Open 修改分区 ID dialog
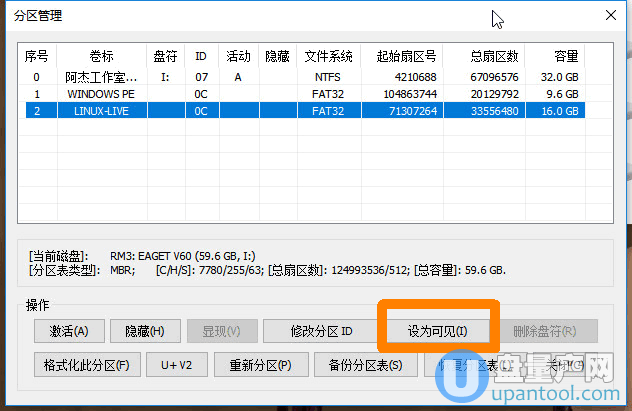This screenshot has width=632, height=411. click(321, 331)
